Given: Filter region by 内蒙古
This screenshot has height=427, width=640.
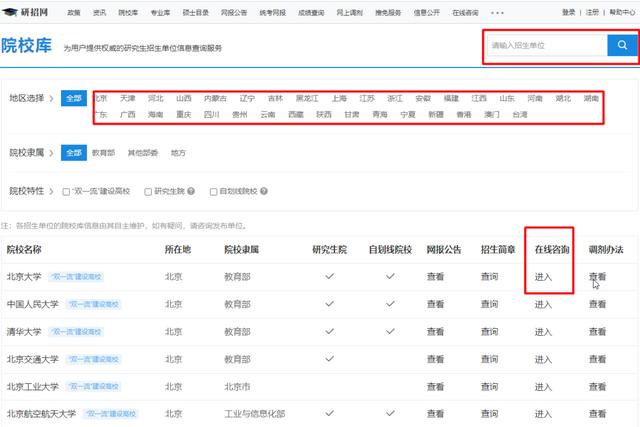Looking at the screenshot, I should pos(215,98).
